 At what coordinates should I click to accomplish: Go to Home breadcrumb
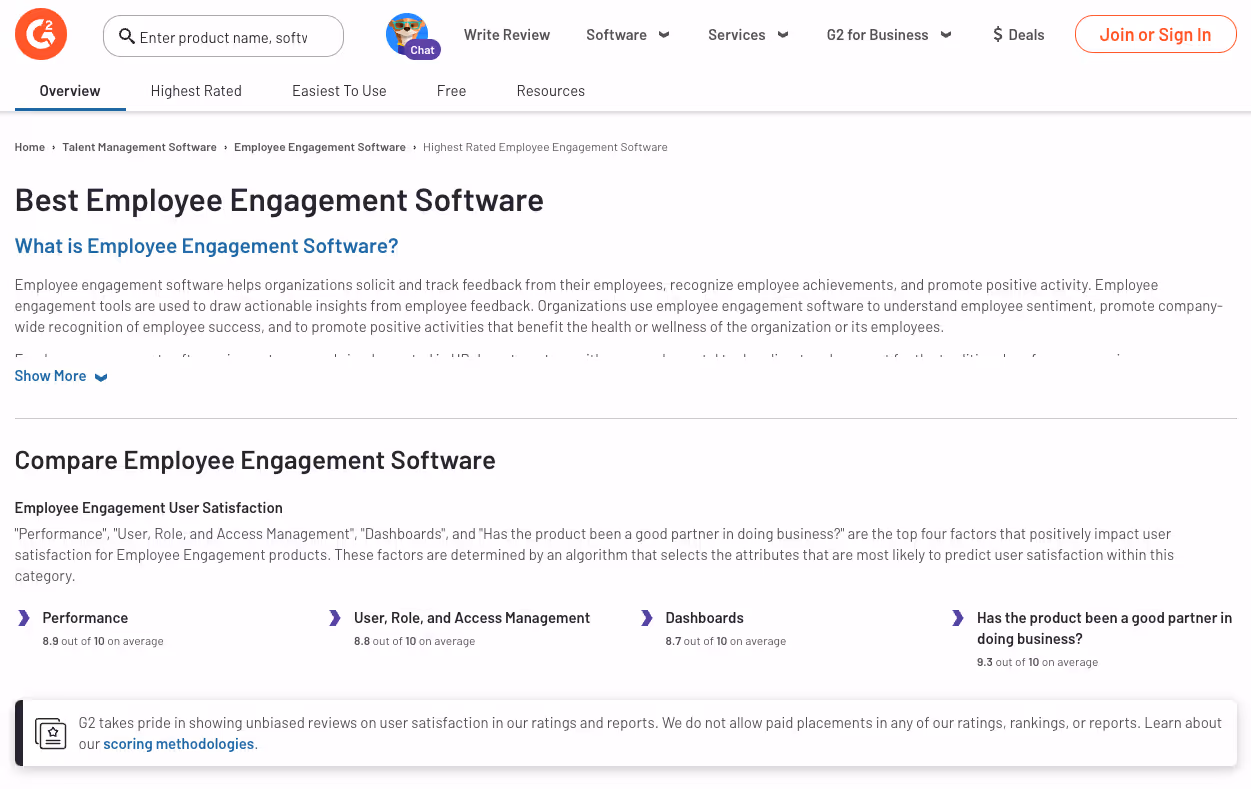30,147
